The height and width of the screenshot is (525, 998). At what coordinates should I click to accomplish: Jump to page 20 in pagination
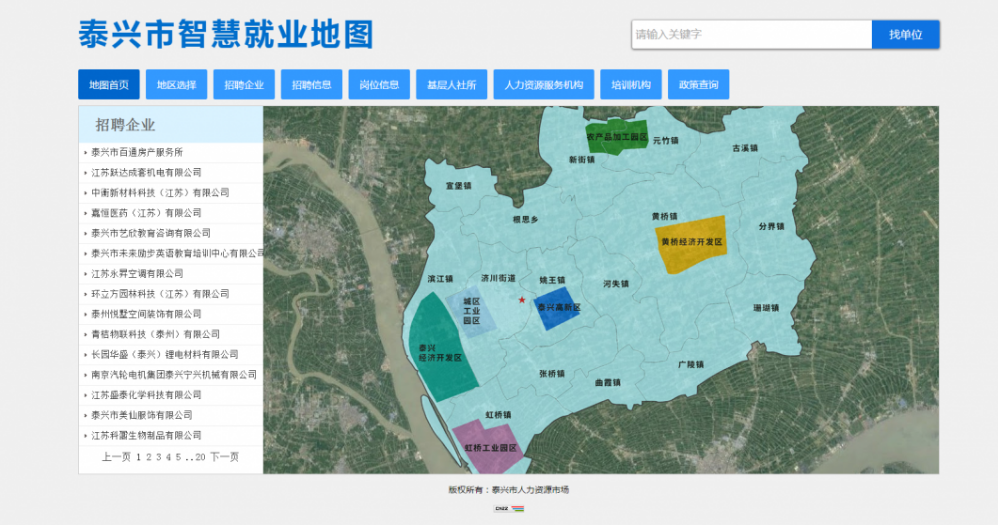200,457
